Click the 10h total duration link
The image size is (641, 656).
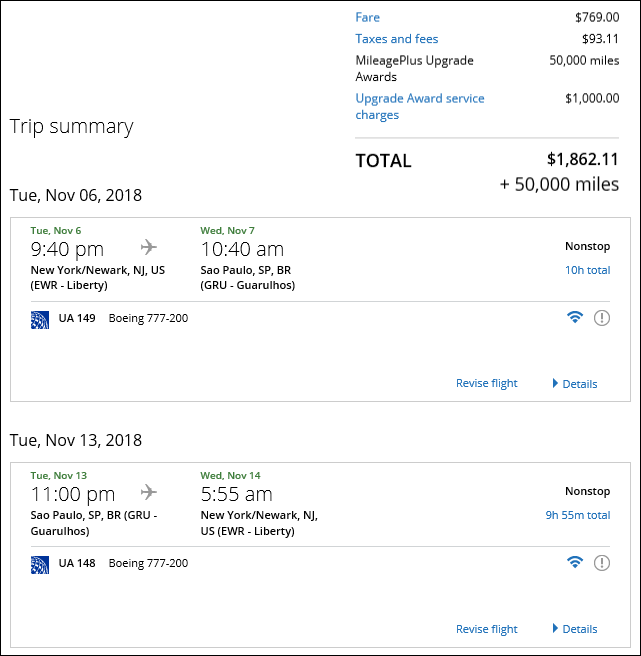587,270
